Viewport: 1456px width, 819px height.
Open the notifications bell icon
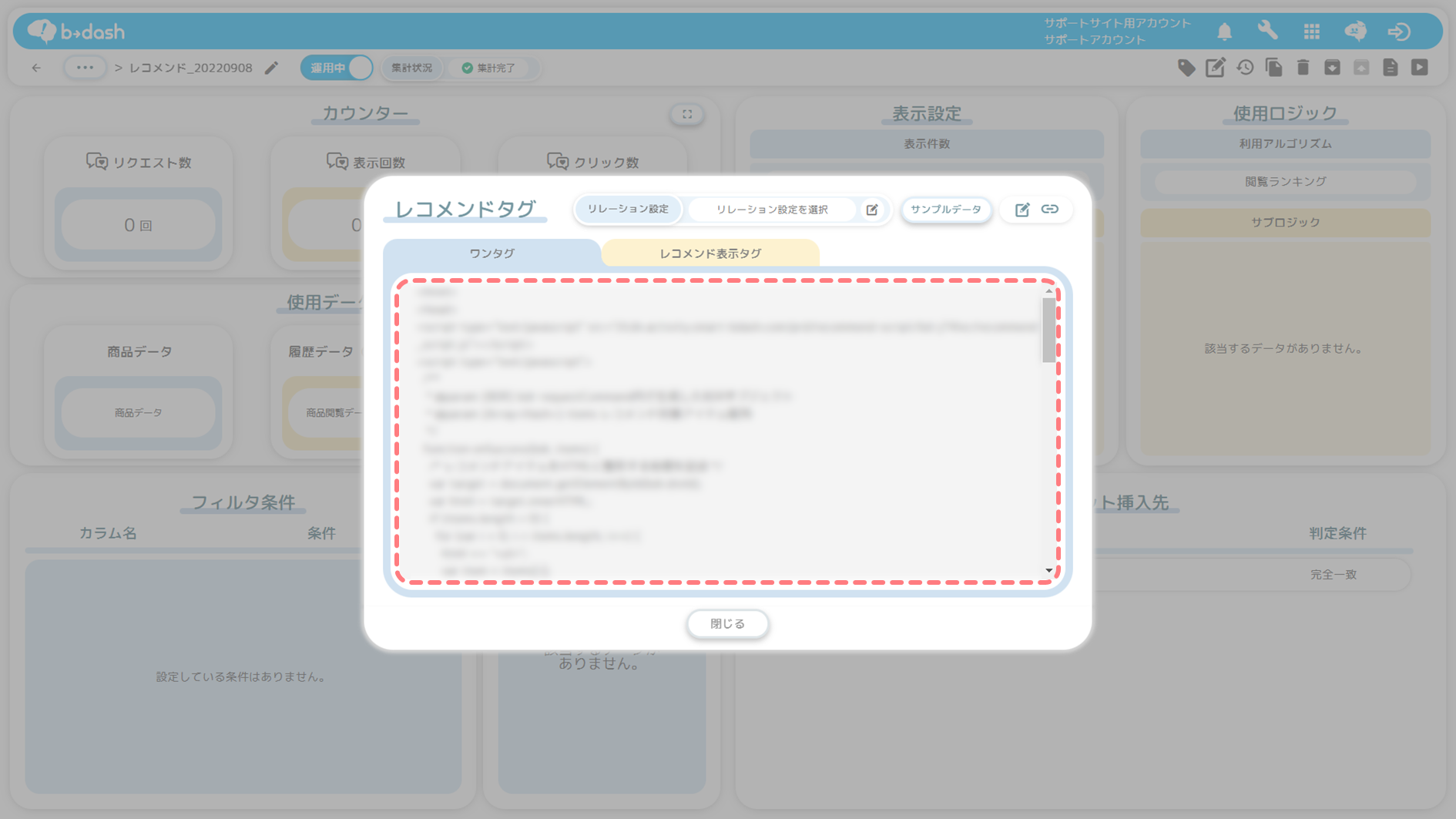pos(1224,32)
